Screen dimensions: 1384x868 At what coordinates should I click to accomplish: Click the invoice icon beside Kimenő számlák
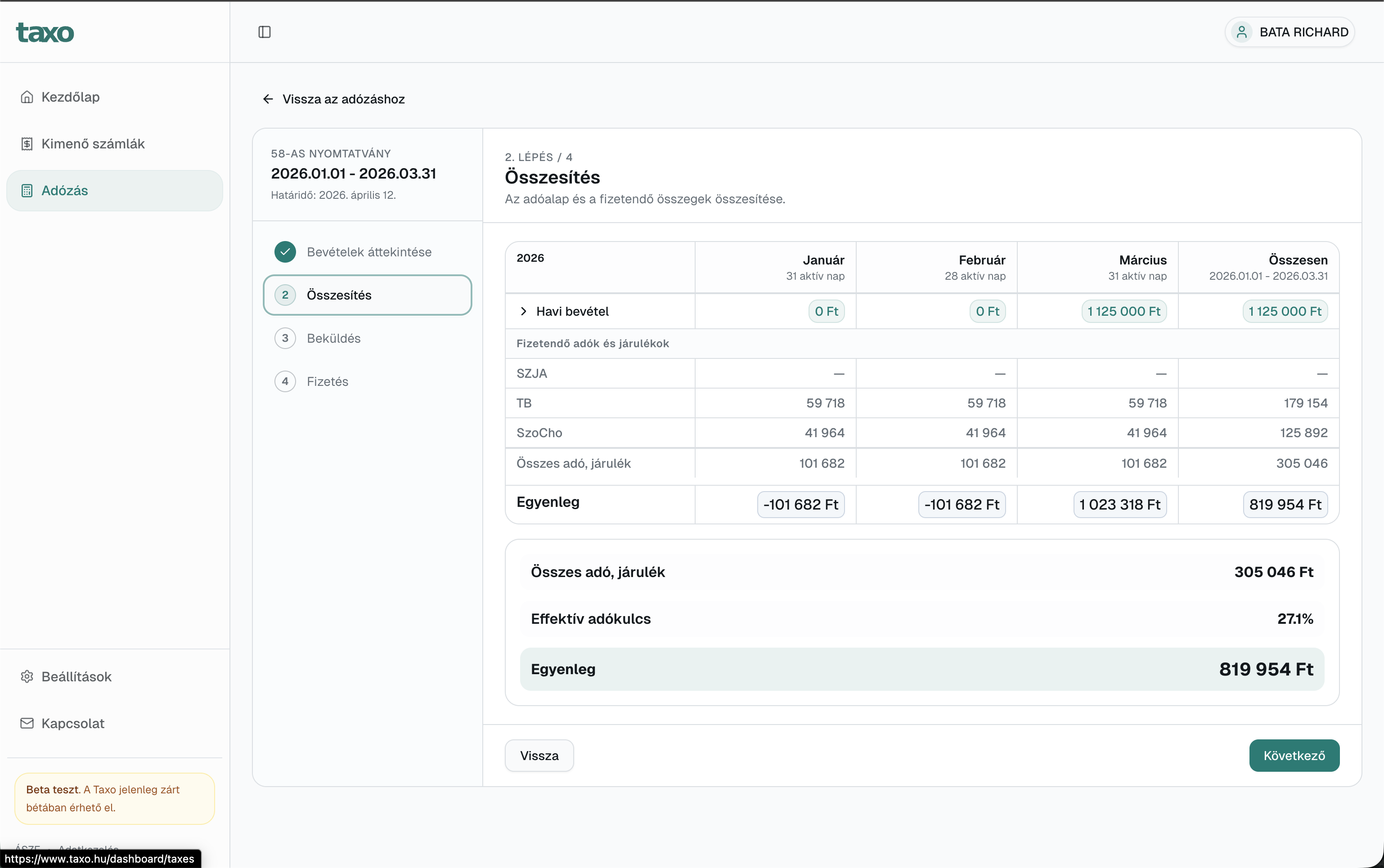(x=27, y=143)
